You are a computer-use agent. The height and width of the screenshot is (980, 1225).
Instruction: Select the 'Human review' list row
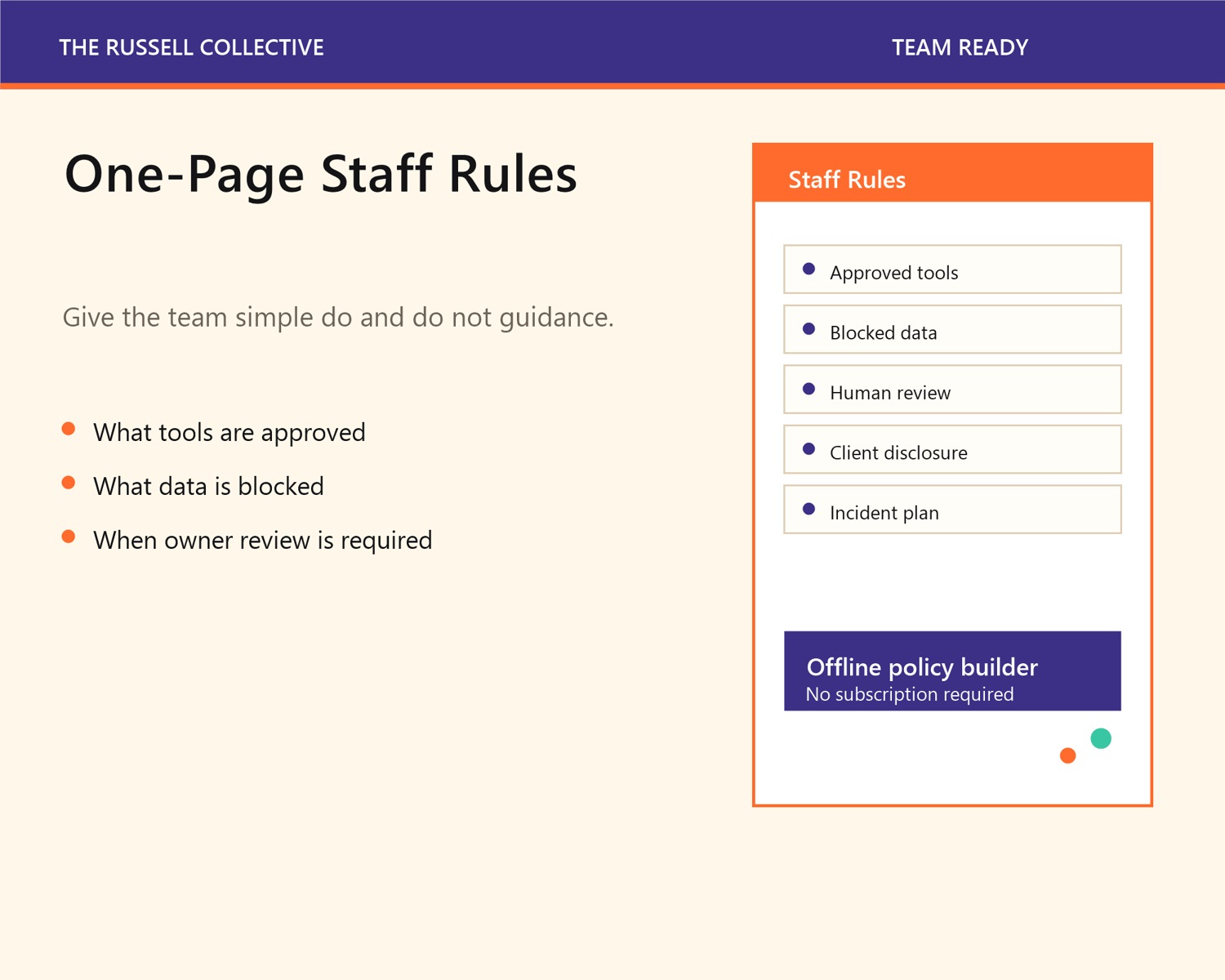coord(952,390)
